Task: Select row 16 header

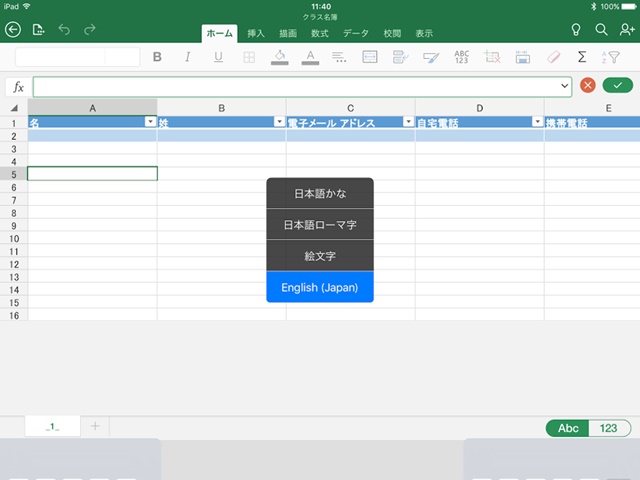Action: 14,316
